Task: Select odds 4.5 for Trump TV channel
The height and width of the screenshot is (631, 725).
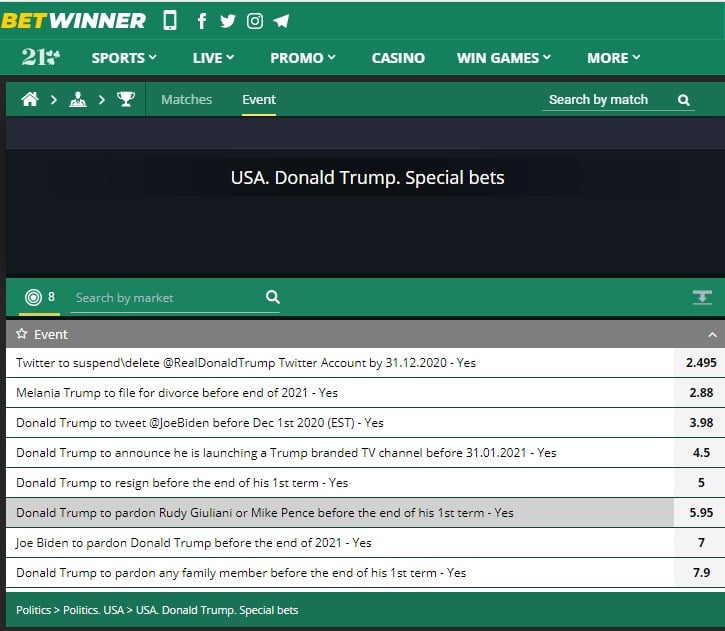Action: pyautogui.click(x=700, y=453)
